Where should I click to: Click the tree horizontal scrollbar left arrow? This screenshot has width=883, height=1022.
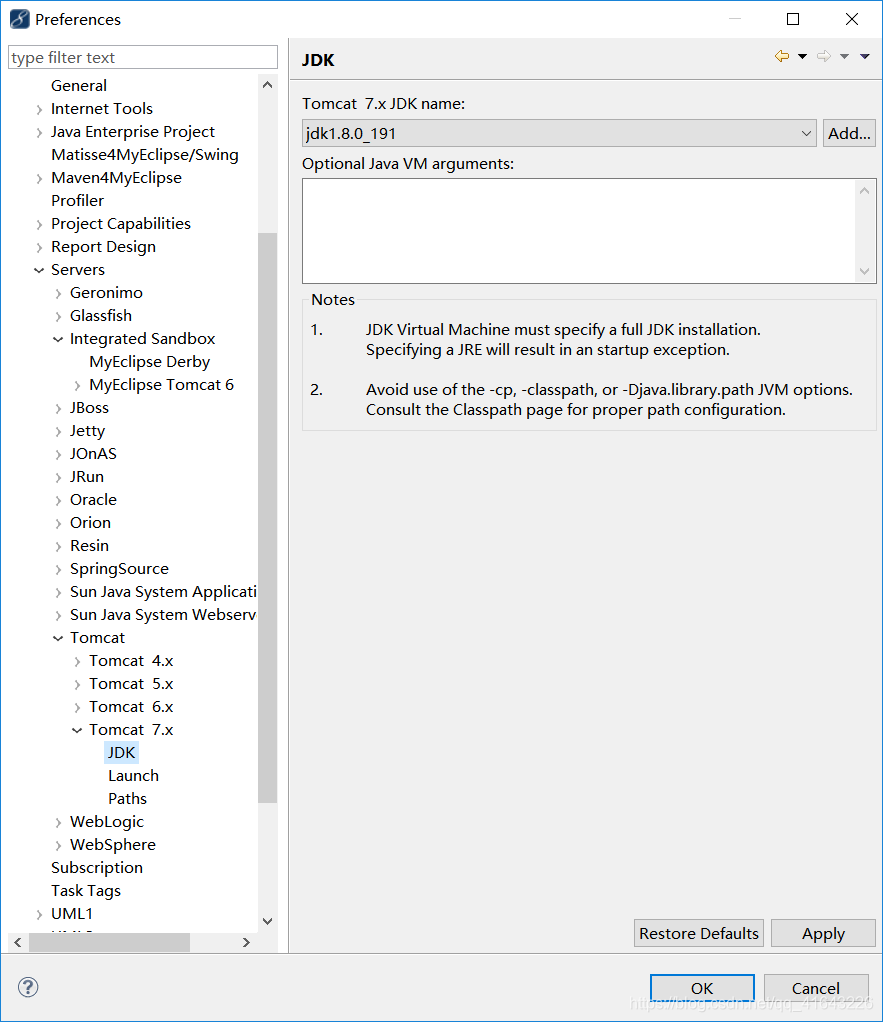[18, 942]
